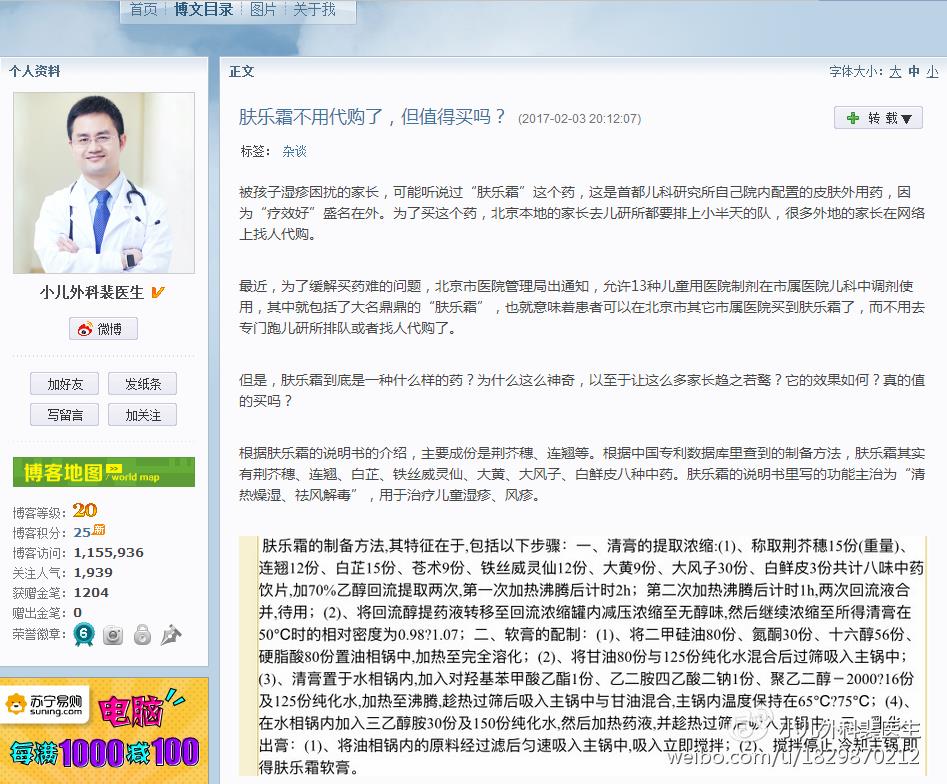Click the green plus icon on 转载 button
The image size is (947, 784).
coord(853,117)
